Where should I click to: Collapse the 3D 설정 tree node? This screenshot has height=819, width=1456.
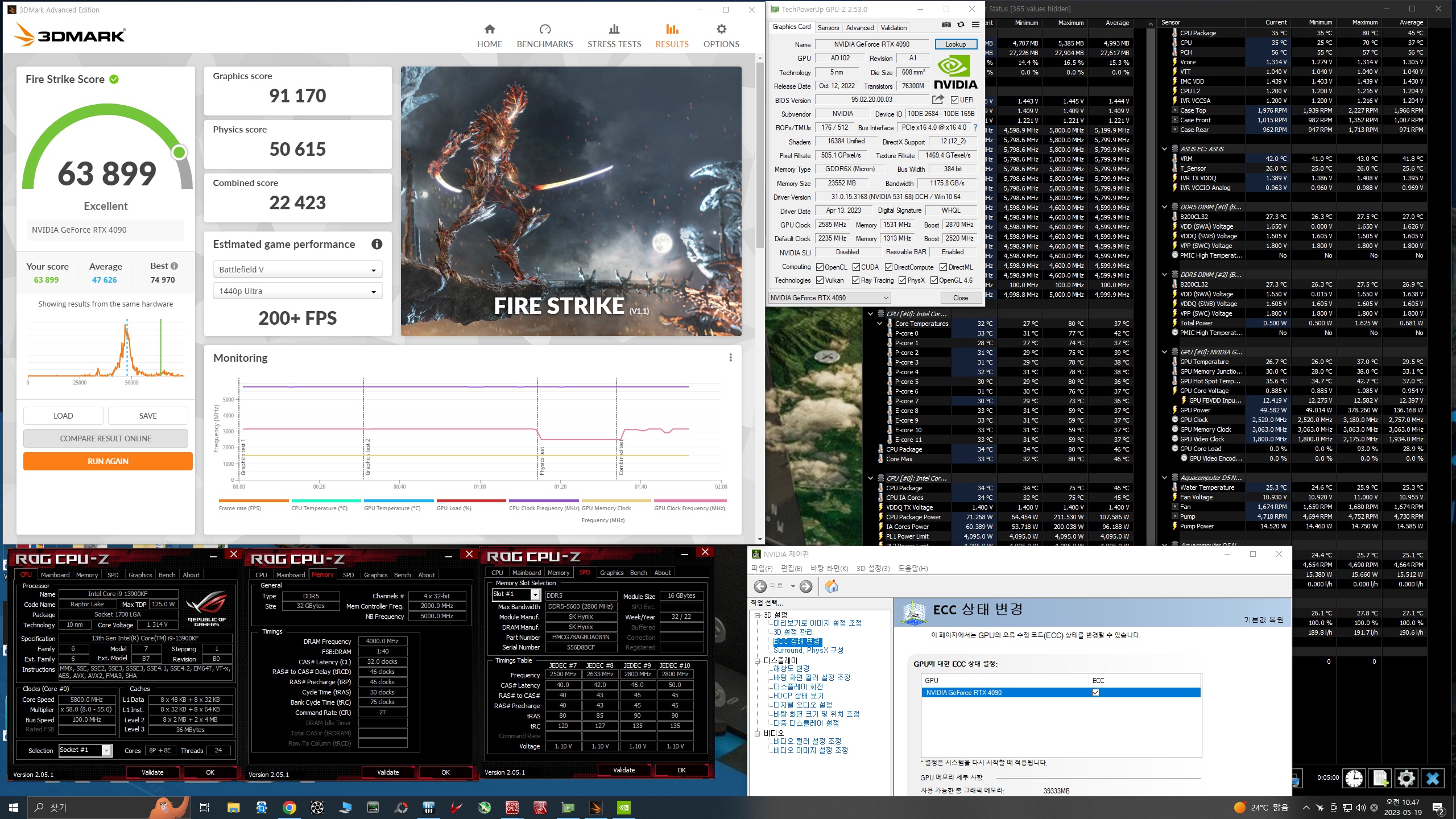[x=758, y=615]
